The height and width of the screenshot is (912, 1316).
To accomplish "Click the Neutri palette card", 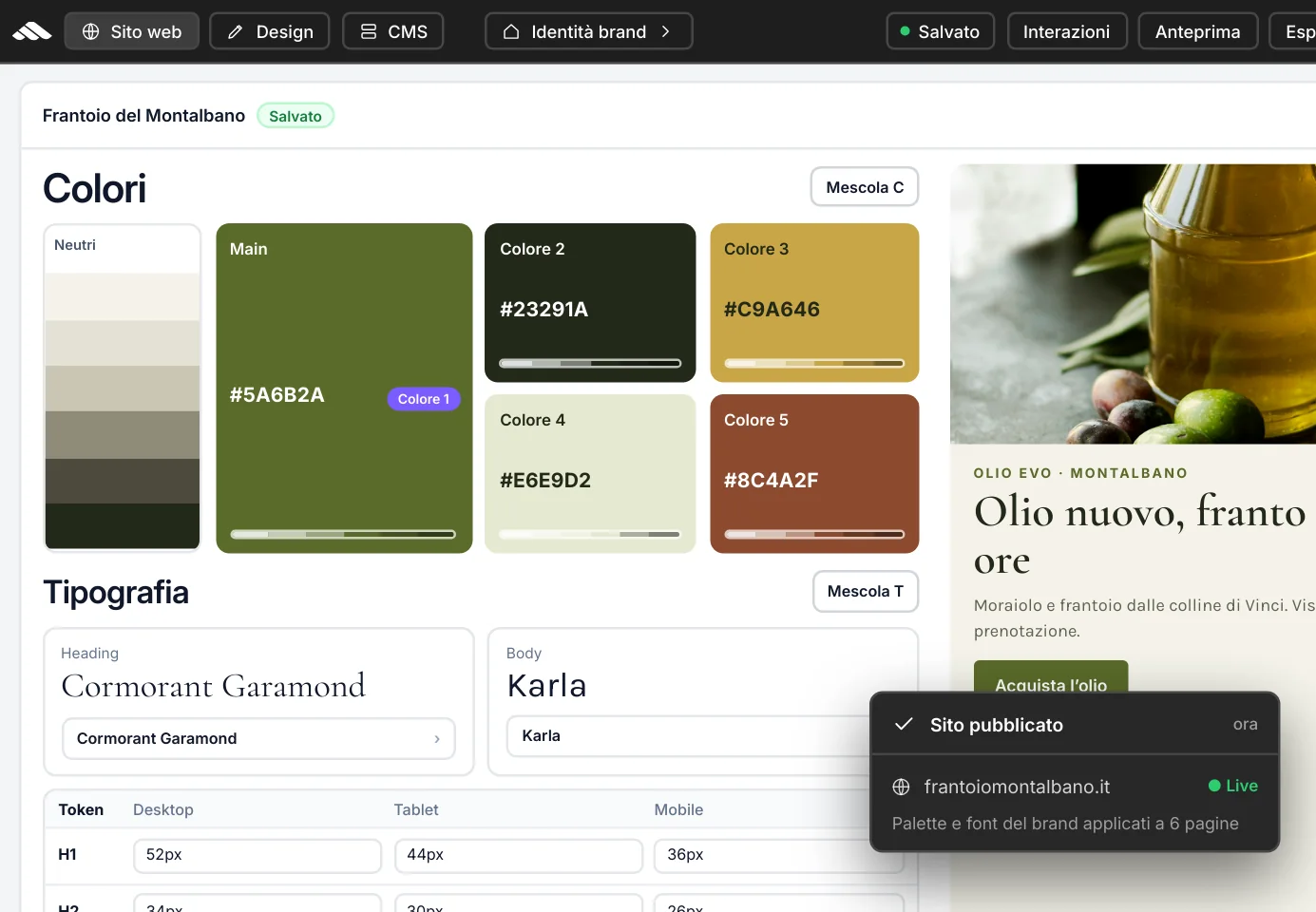I will (123, 388).
